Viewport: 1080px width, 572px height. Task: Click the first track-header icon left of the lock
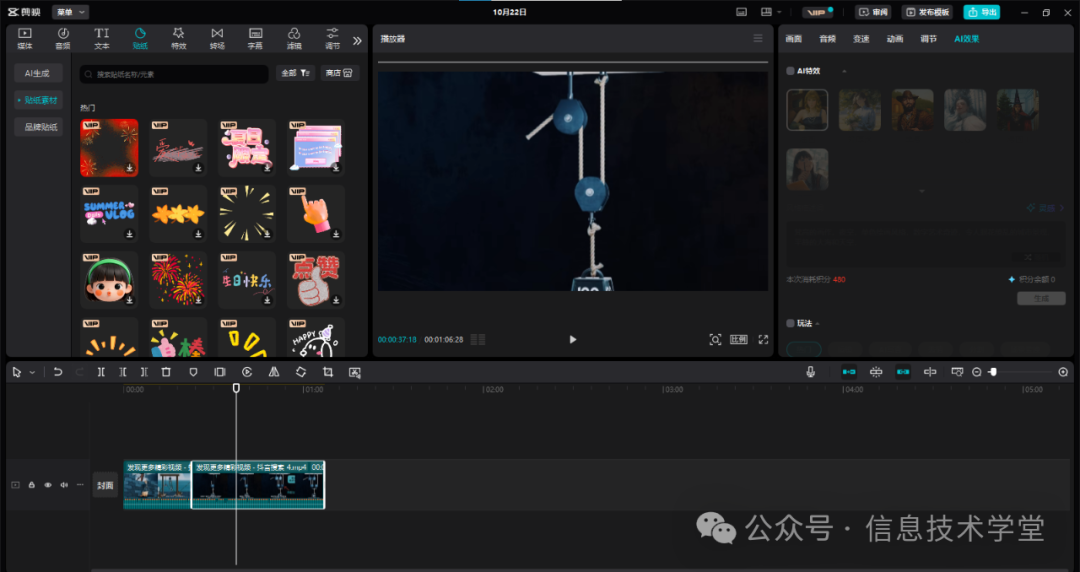[15, 485]
